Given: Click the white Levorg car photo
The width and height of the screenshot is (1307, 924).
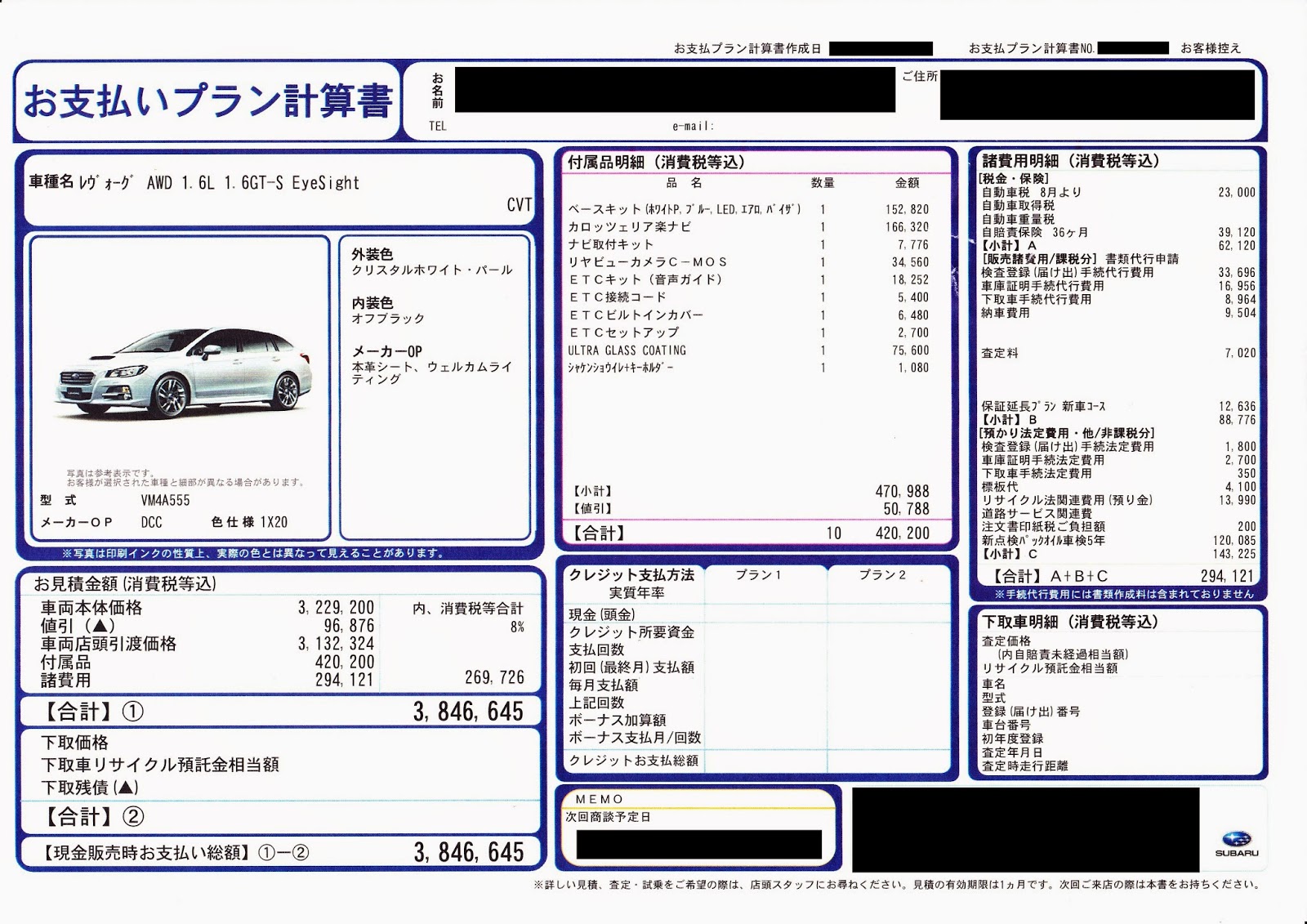Looking at the screenshot, I should (185, 372).
